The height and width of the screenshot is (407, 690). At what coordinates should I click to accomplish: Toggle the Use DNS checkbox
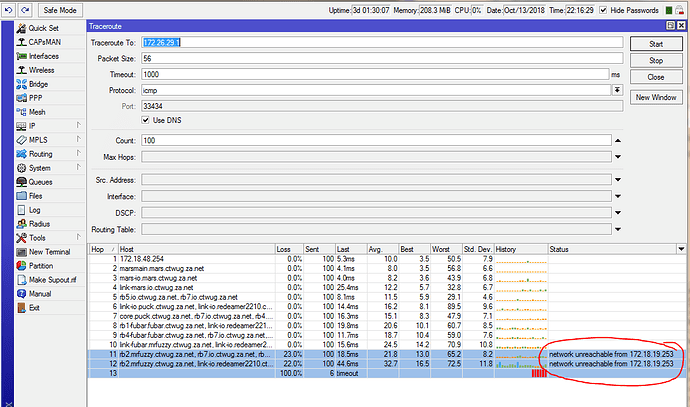pos(146,120)
